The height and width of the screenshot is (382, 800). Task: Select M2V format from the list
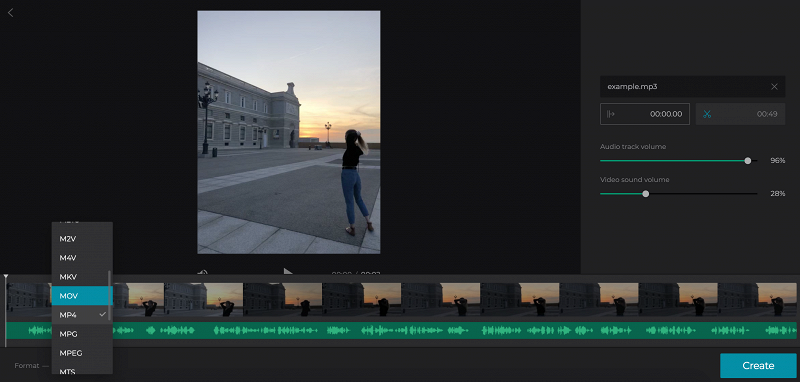coord(82,239)
